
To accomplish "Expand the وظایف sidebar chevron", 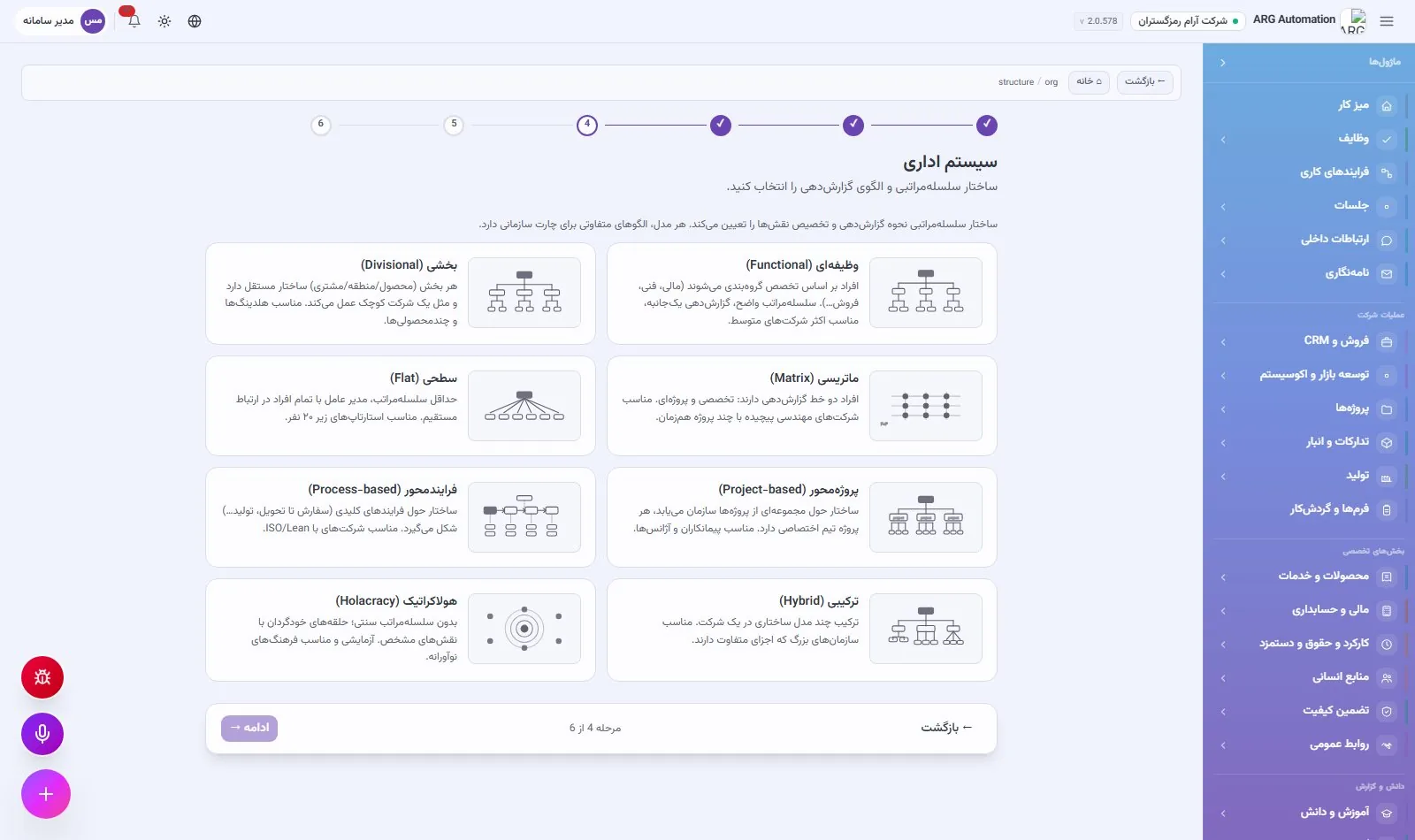I will pyautogui.click(x=1223, y=140).
